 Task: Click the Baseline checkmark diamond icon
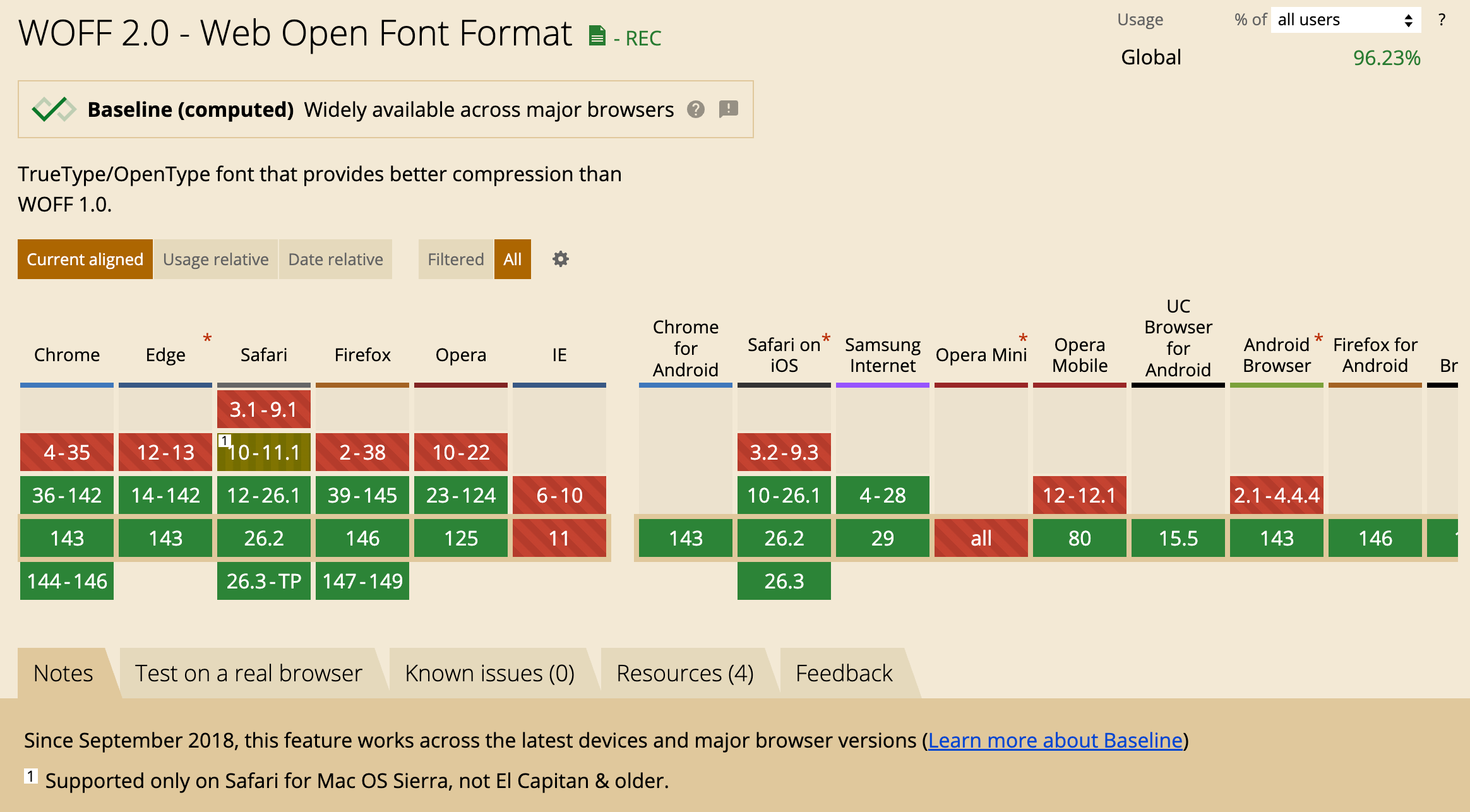pos(54,110)
